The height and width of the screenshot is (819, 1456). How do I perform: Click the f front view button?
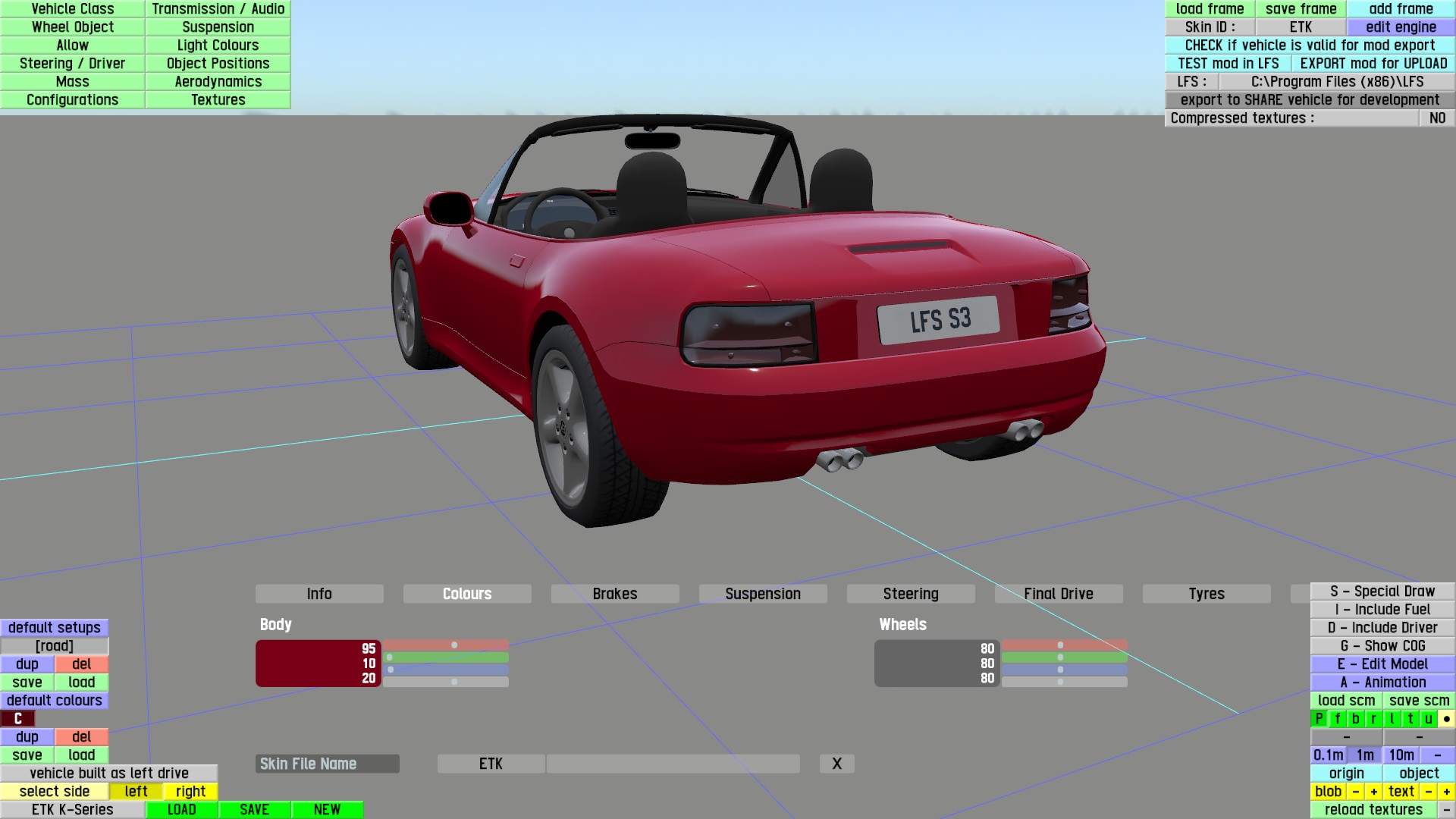(x=1337, y=718)
